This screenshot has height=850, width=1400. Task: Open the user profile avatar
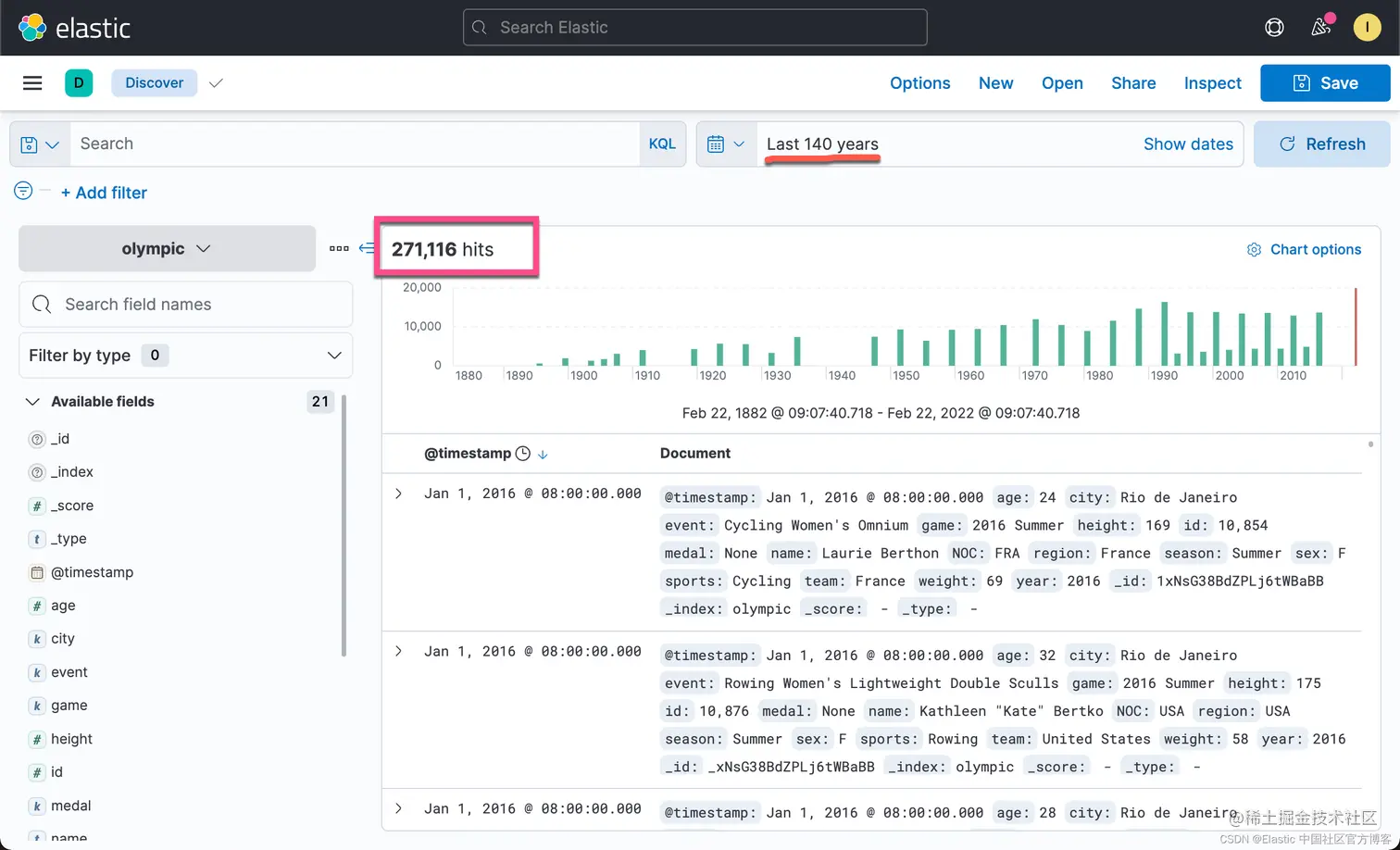tap(1367, 28)
